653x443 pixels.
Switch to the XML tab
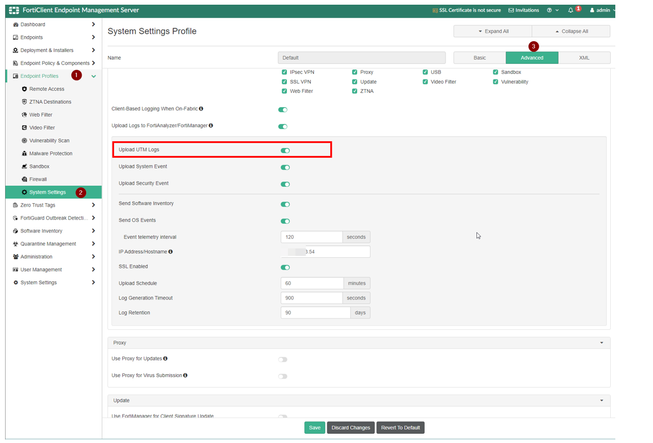(x=584, y=58)
